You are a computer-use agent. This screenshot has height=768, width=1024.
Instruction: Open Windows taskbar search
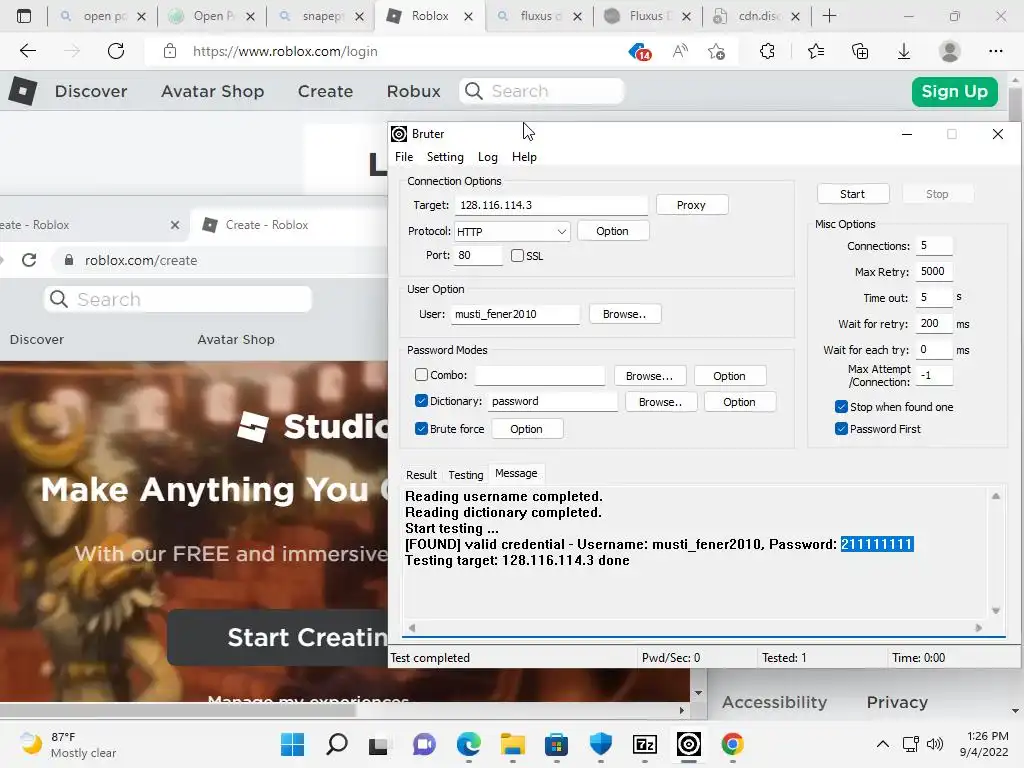[x=337, y=744]
